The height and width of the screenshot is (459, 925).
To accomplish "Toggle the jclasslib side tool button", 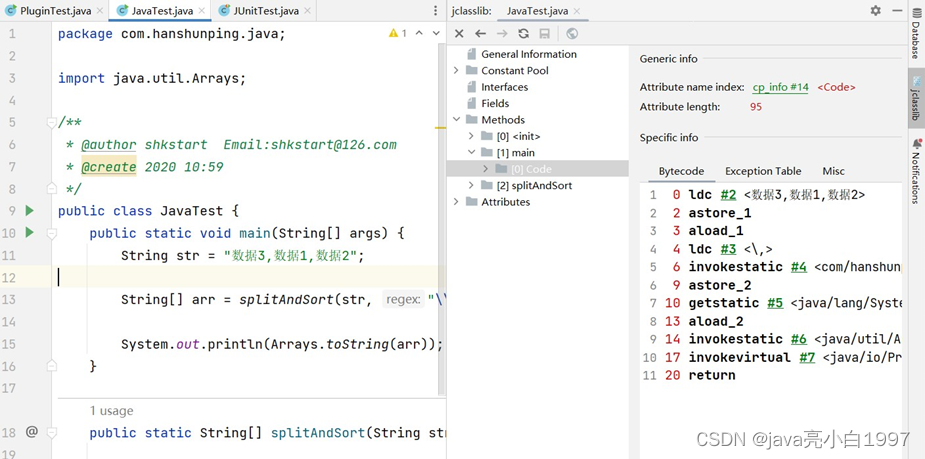I will pos(916,97).
